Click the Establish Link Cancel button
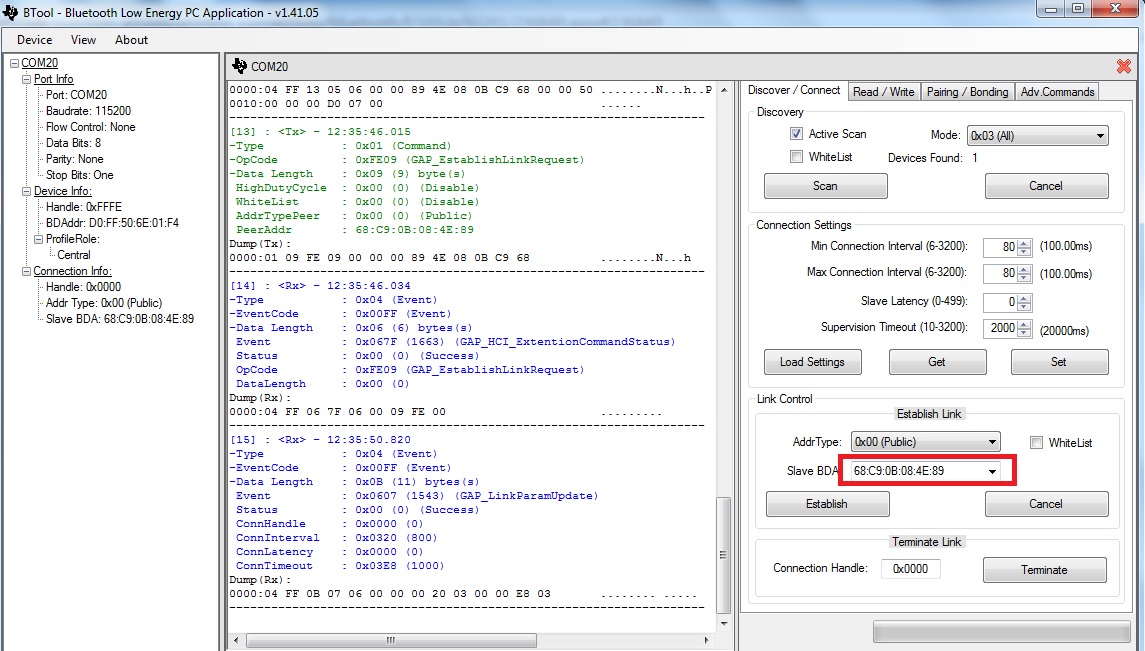This screenshot has width=1145, height=651. (1046, 504)
